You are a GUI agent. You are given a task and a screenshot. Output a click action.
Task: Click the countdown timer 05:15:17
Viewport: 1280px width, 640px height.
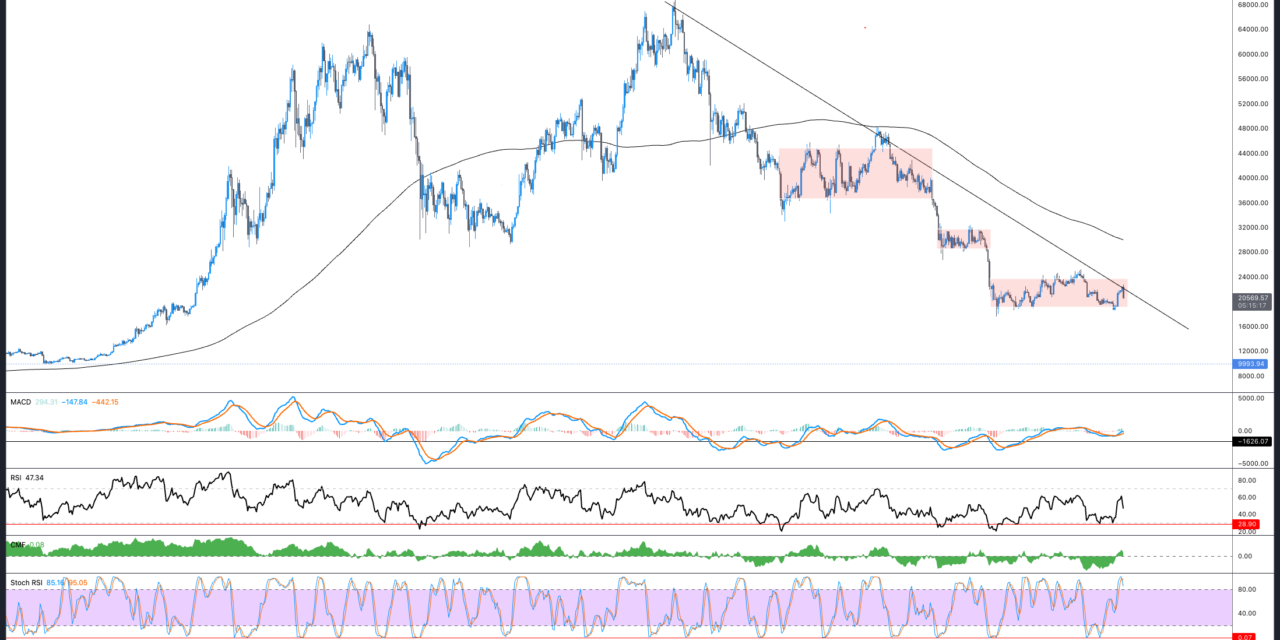click(x=1251, y=306)
